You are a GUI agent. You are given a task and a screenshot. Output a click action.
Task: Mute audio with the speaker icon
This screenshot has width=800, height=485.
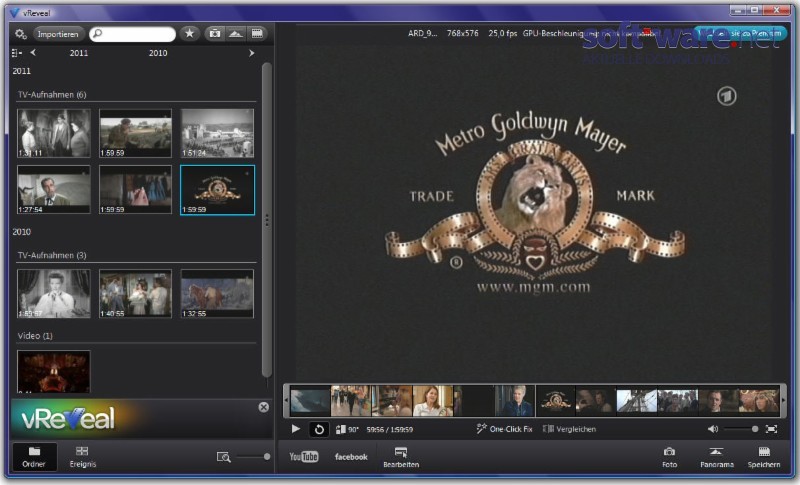click(713, 429)
